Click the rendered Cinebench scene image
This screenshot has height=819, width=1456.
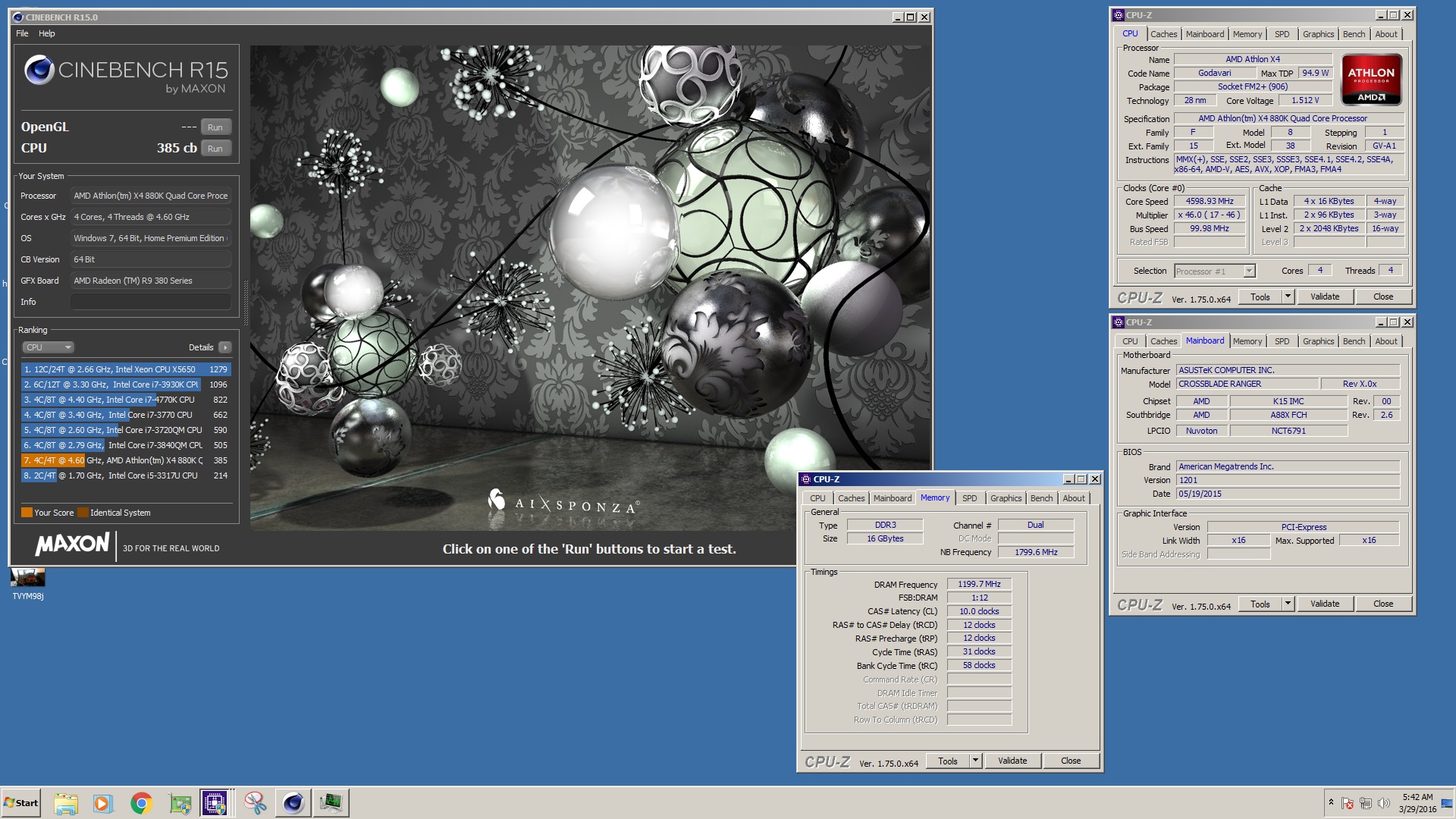pyautogui.click(x=590, y=287)
